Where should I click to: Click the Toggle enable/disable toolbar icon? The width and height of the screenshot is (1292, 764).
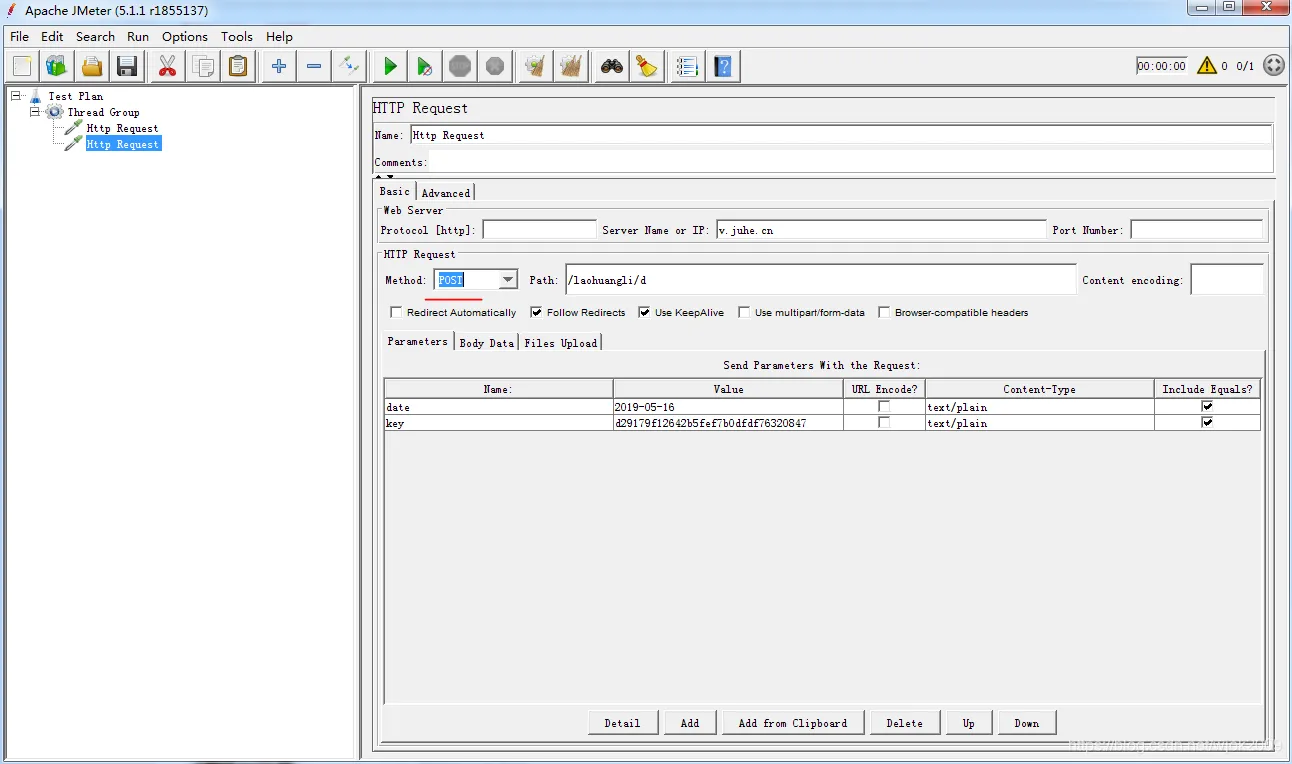coord(349,67)
